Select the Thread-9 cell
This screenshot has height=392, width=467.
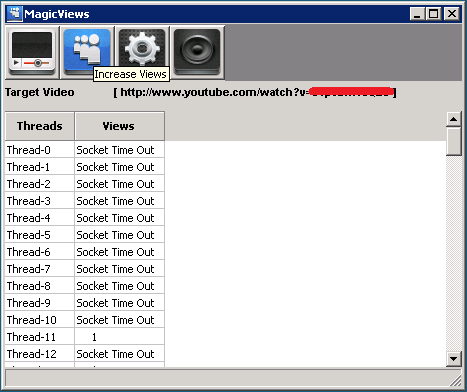[40, 303]
